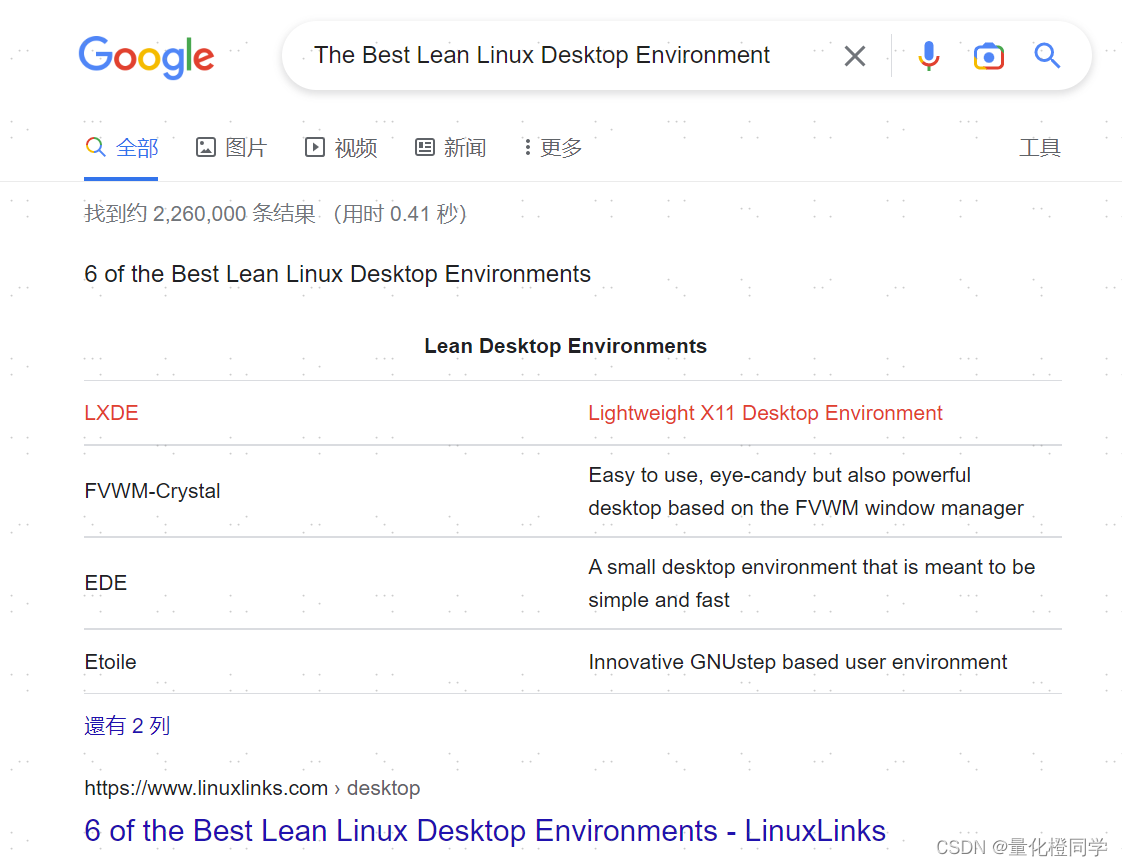
Task: Open image search via camera icon
Action: click(988, 56)
